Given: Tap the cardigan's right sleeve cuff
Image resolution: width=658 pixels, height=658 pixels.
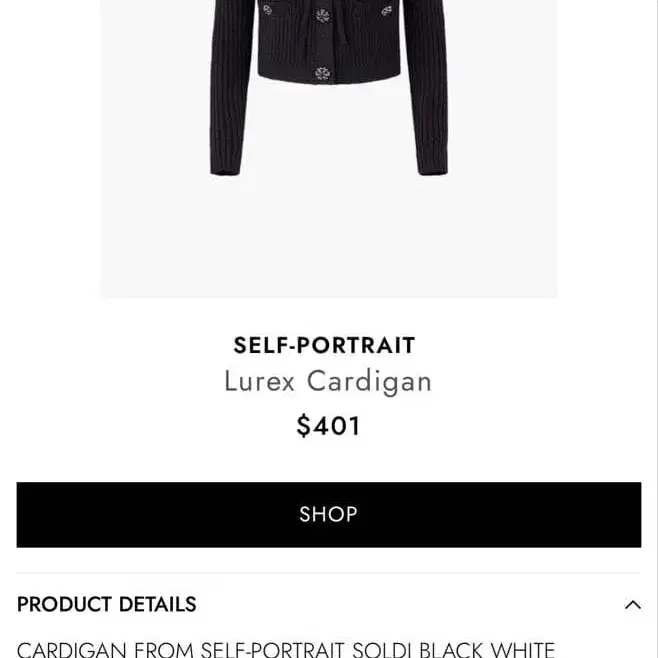Looking at the screenshot, I should click(x=431, y=168).
